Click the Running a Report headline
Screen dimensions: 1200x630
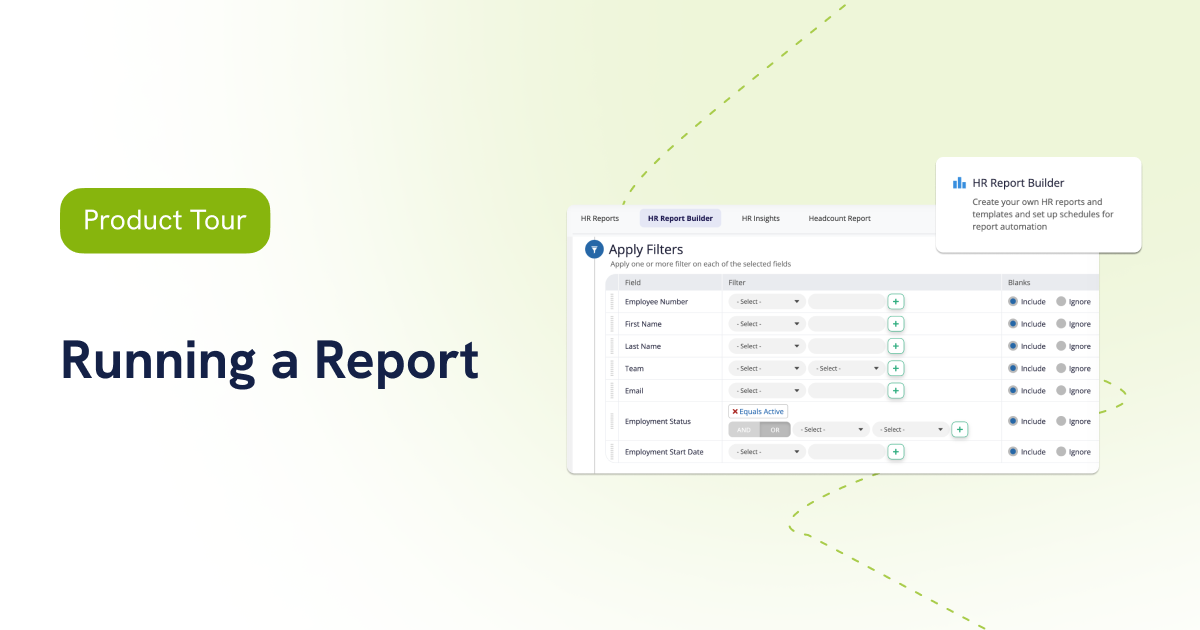[270, 362]
